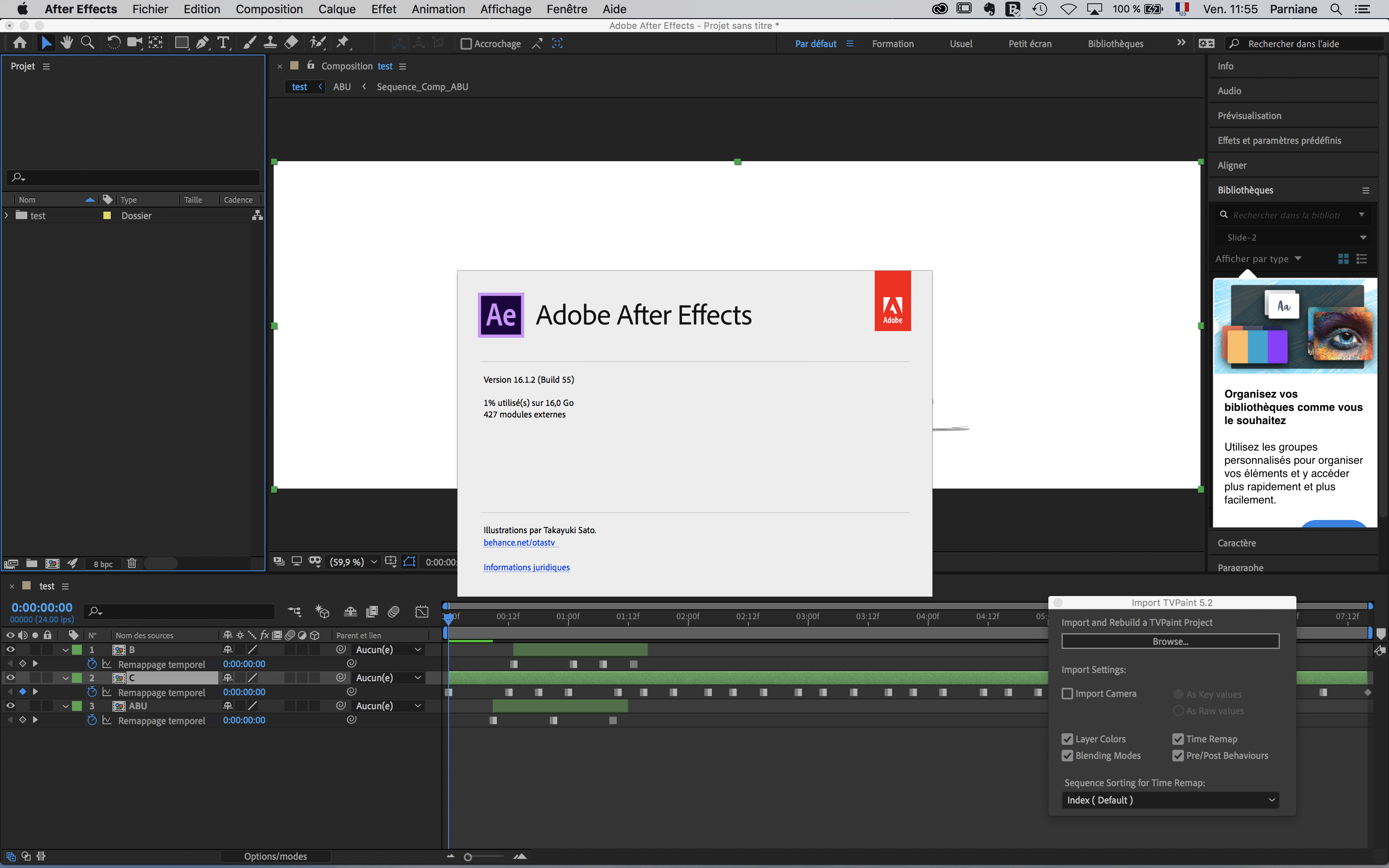Viewport: 1389px width, 868px height.
Task: Open the 59,9 % magnification dropdown
Action: point(353,562)
